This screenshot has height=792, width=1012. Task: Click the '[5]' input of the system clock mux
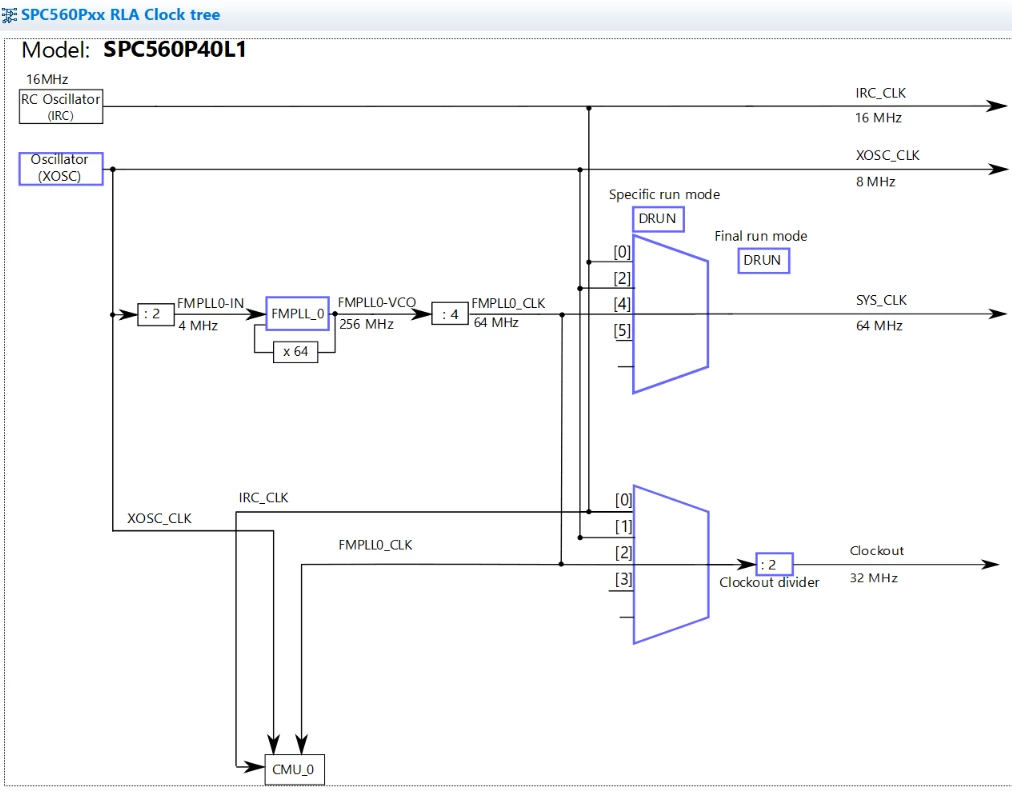[622, 330]
